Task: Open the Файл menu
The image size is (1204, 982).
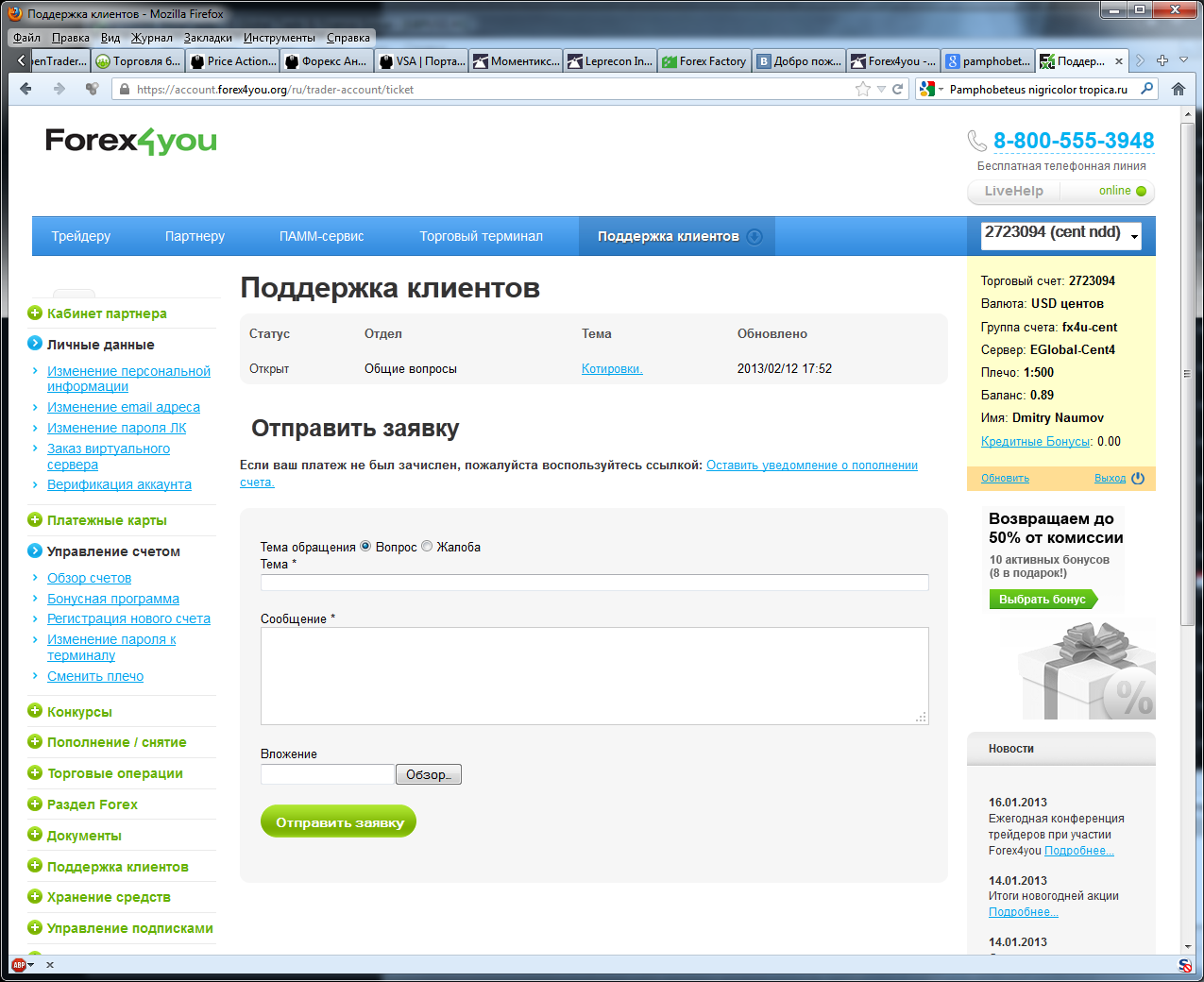Action: [26, 38]
